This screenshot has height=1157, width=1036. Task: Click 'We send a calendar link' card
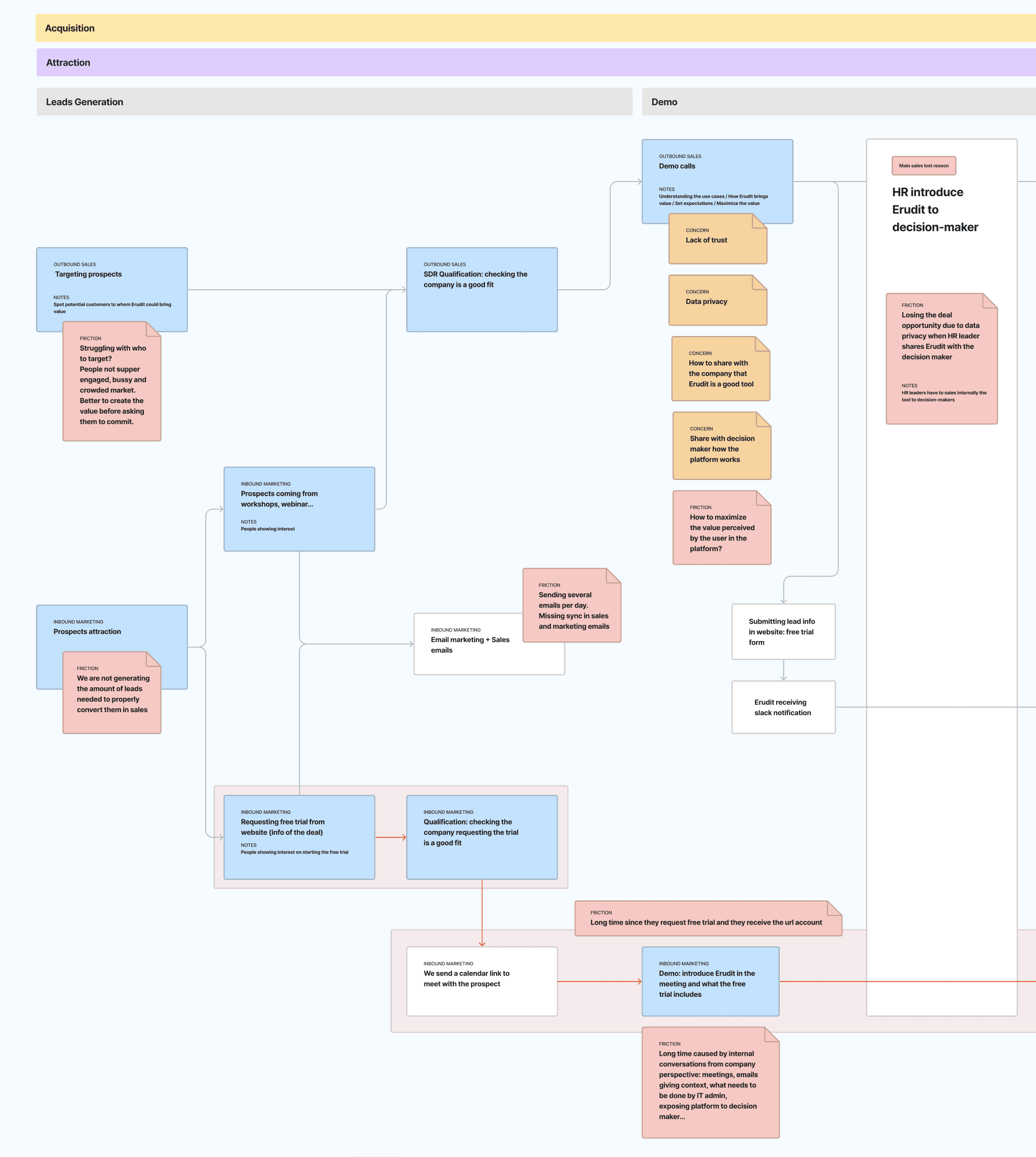pos(481,981)
